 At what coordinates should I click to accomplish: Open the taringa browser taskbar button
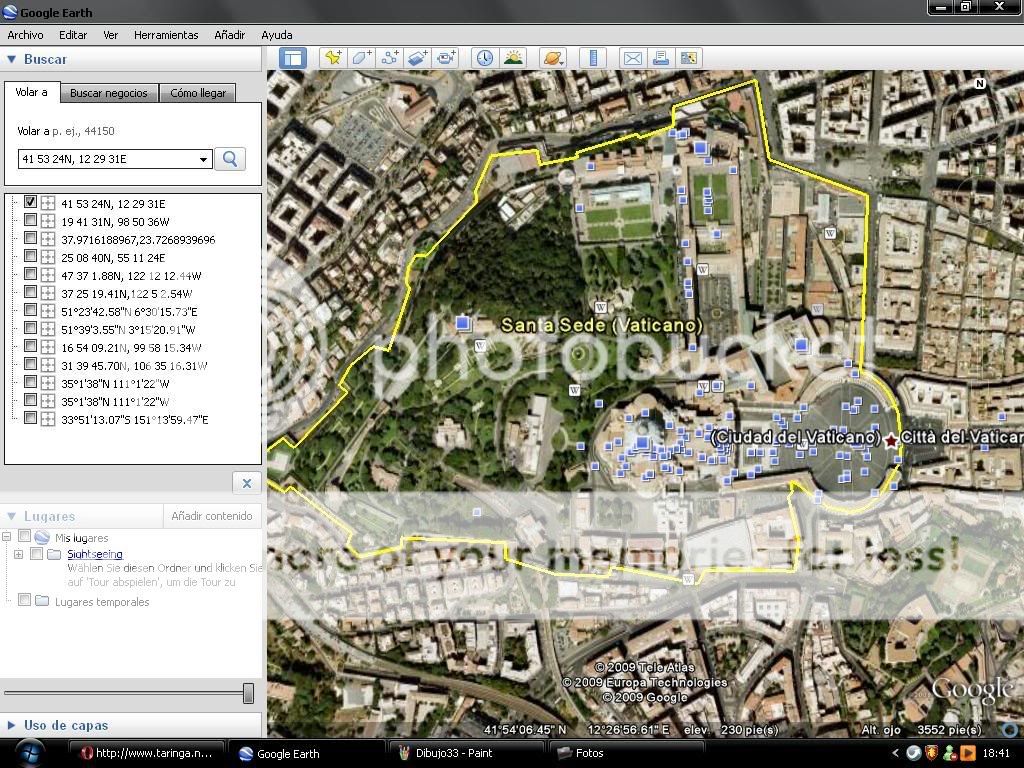147,753
